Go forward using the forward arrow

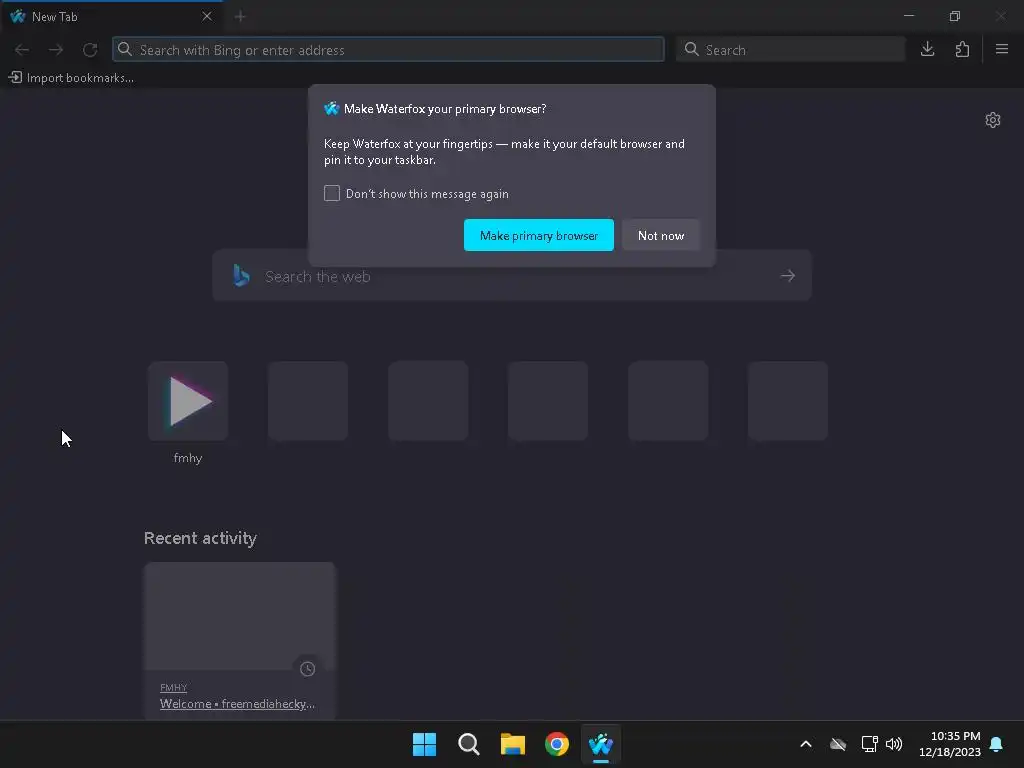(56, 50)
